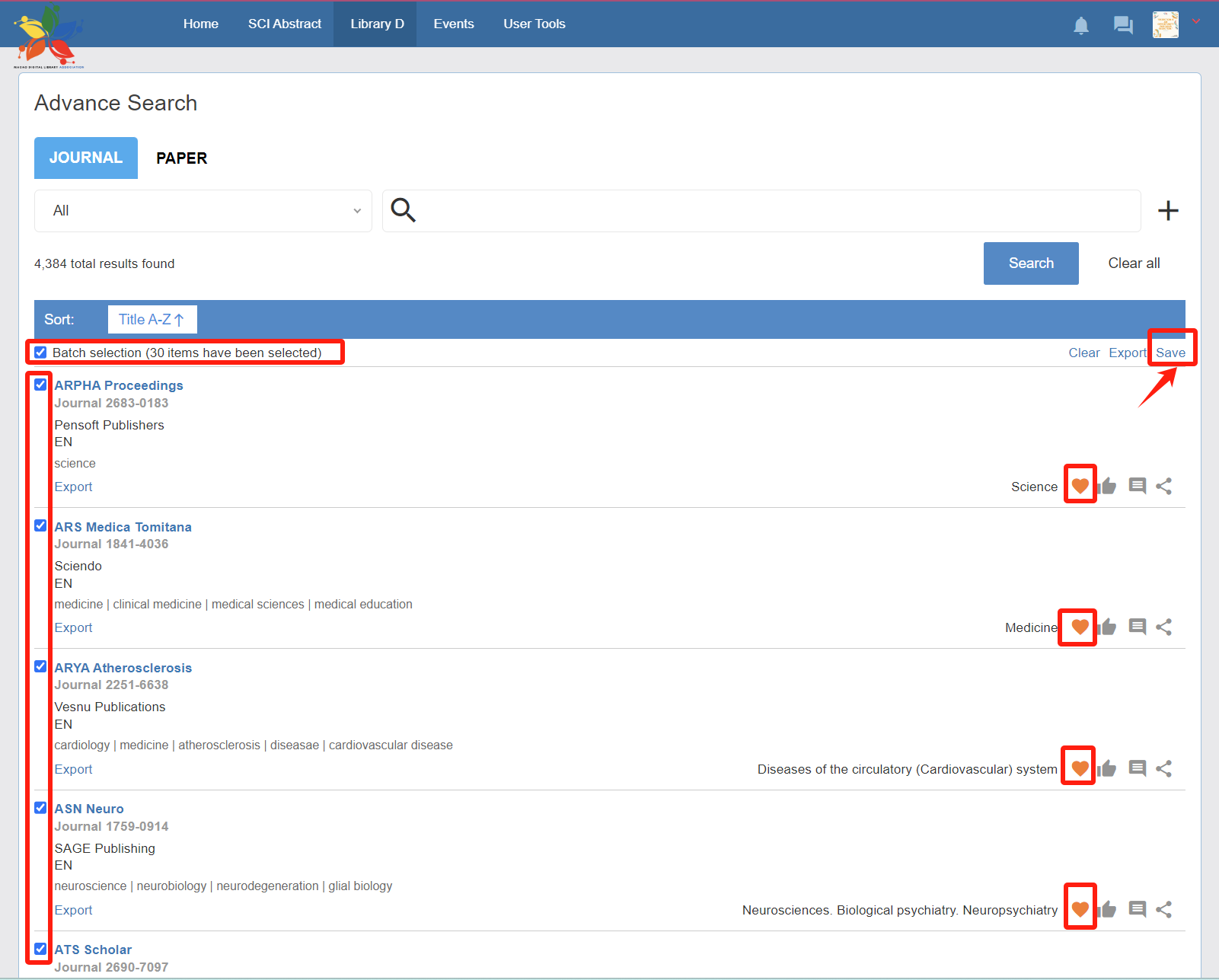Viewport: 1219px width, 980px height.
Task: Click the user avatar thumbnail
Action: click(1165, 25)
